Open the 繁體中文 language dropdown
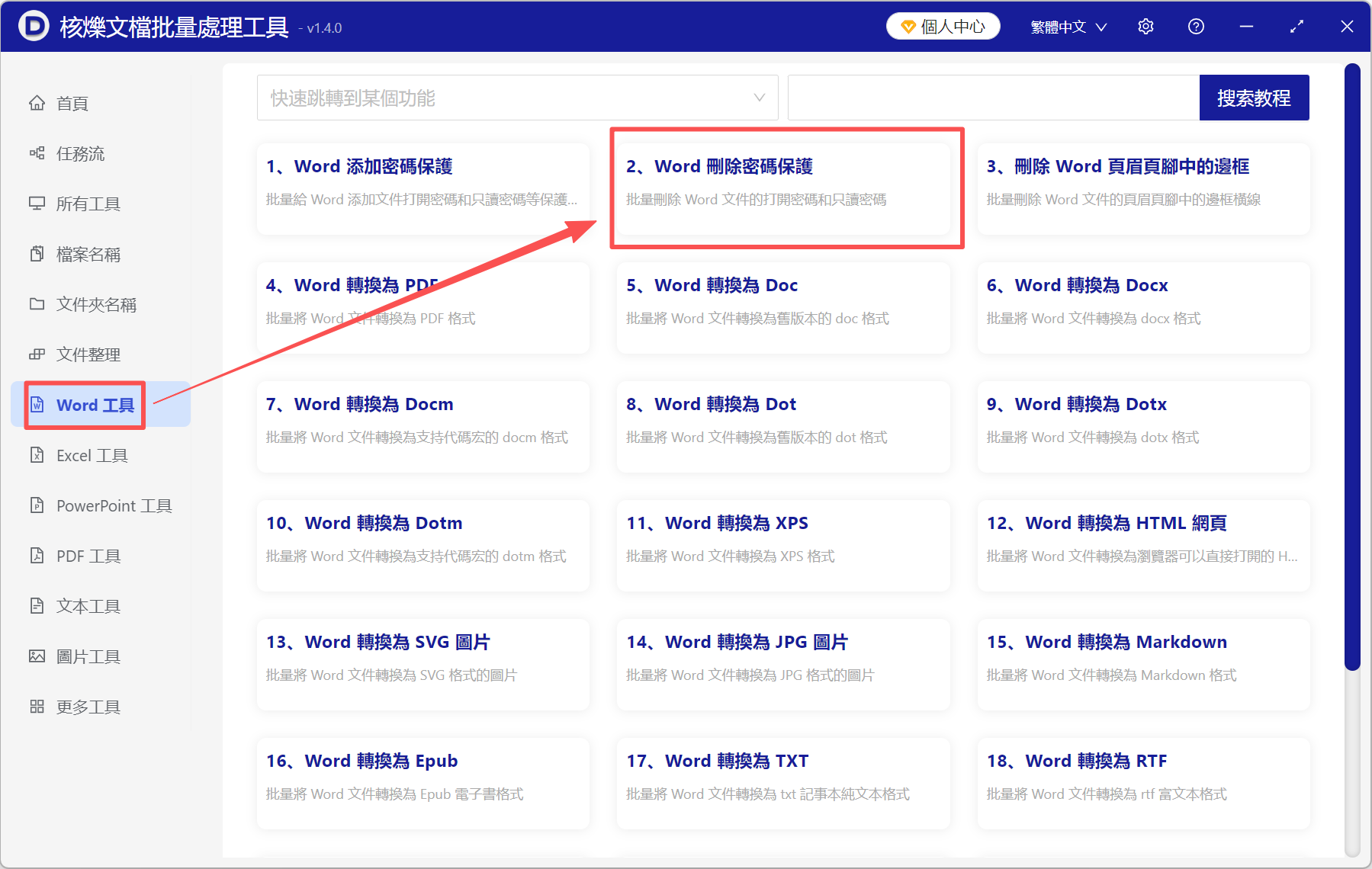 (1067, 26)
